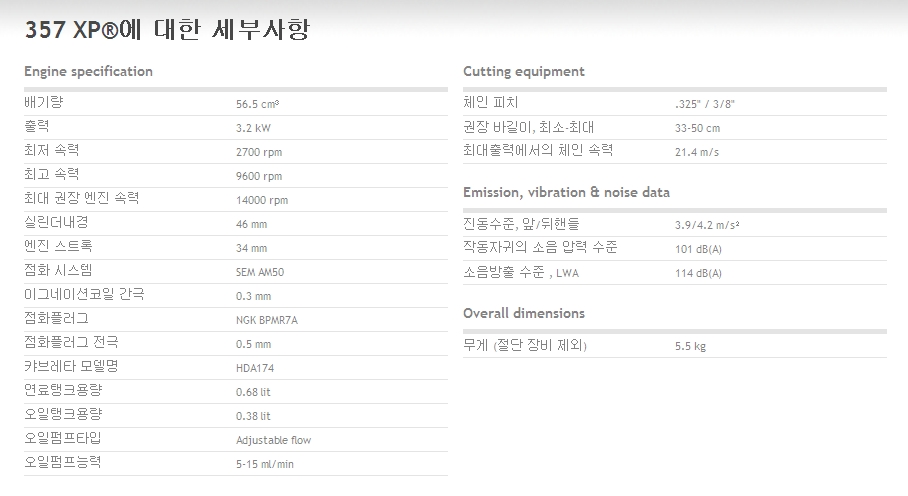Select the '카브레타 모델명' row label
The image size is (908, 496).
(71, 366)
